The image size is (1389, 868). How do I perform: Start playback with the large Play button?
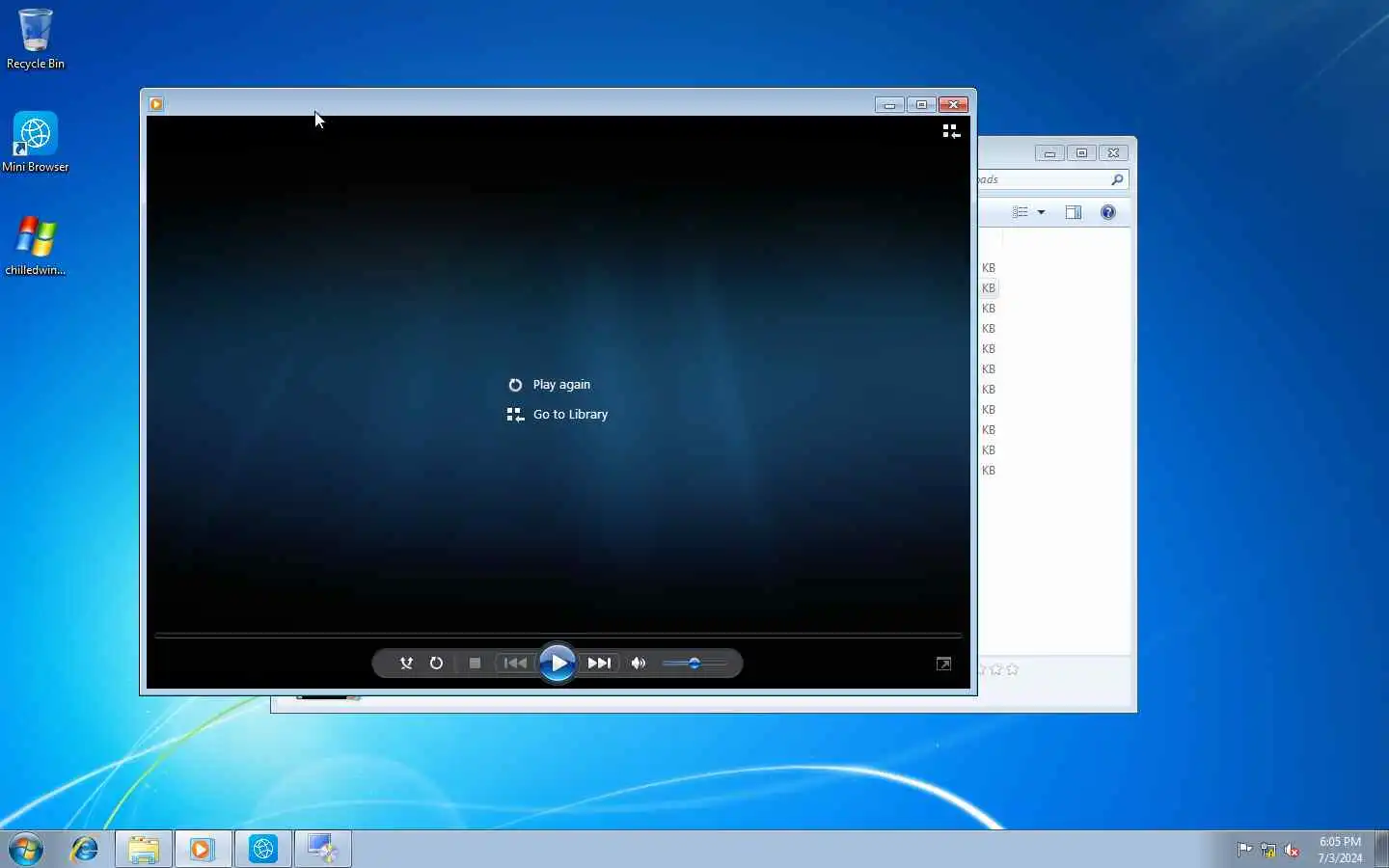[558, 664]
